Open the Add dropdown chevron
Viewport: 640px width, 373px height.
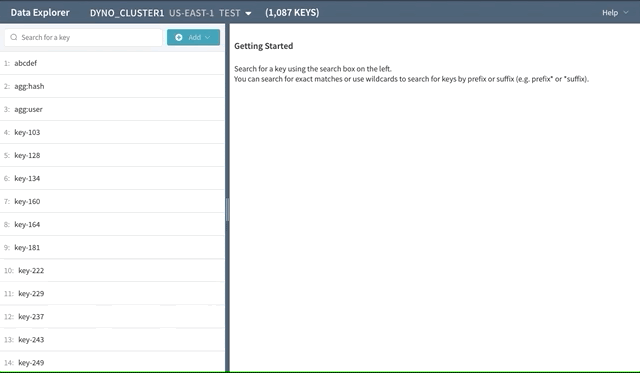coord(207,37)
